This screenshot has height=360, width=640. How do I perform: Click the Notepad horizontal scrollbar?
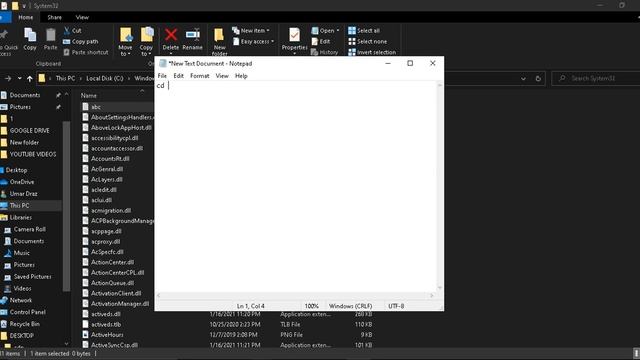296,296
